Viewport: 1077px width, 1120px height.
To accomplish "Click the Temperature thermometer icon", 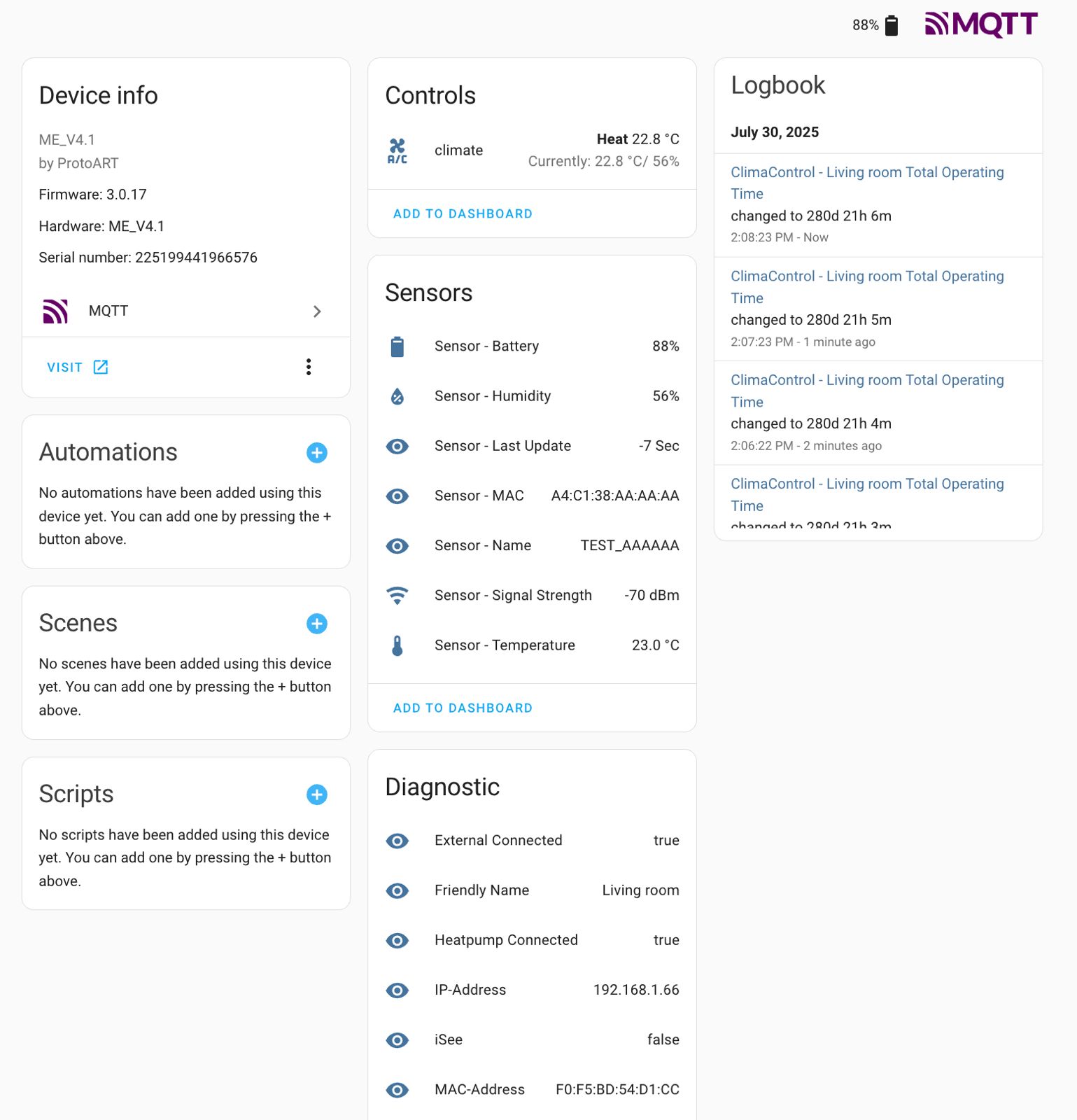I will (x=397, y=645).
